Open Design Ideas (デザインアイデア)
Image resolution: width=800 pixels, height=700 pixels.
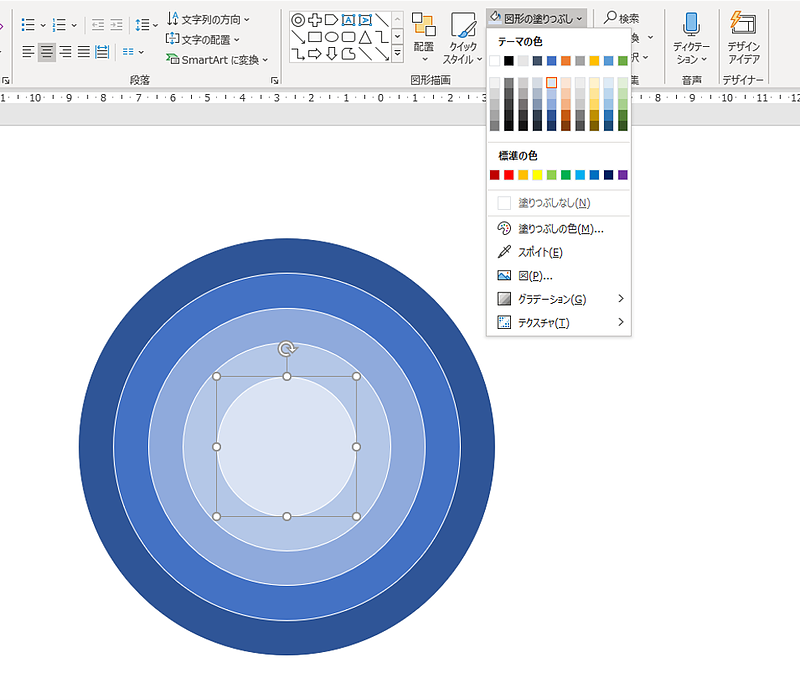743,38
